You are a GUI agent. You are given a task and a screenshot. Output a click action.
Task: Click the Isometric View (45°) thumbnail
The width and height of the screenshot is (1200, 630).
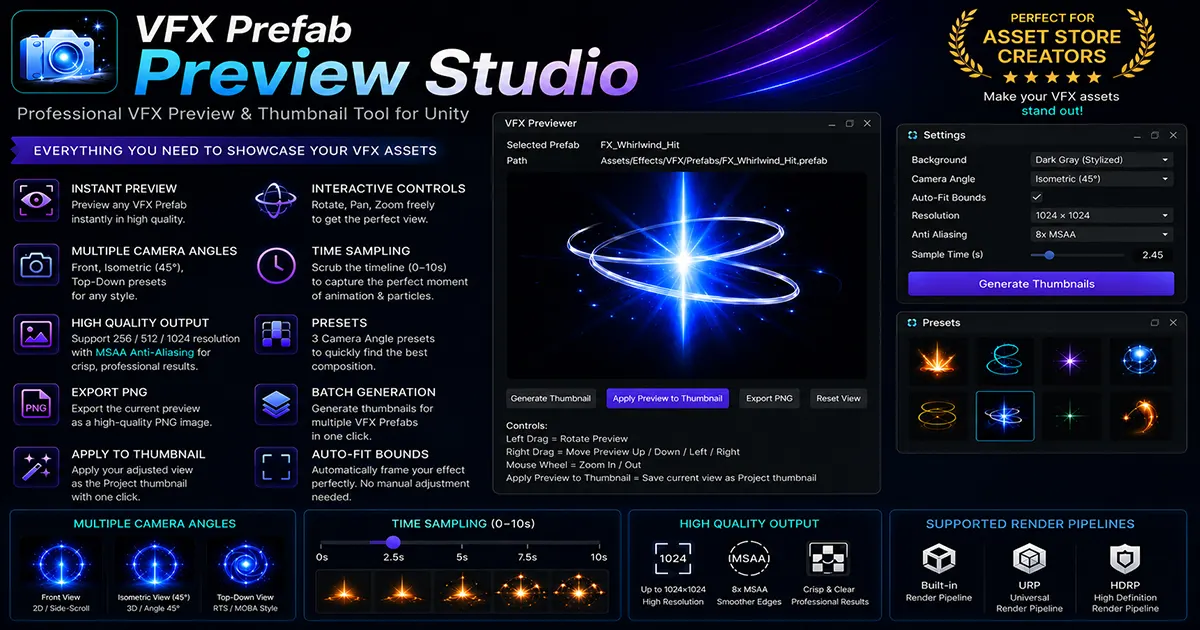coord(153,564)
